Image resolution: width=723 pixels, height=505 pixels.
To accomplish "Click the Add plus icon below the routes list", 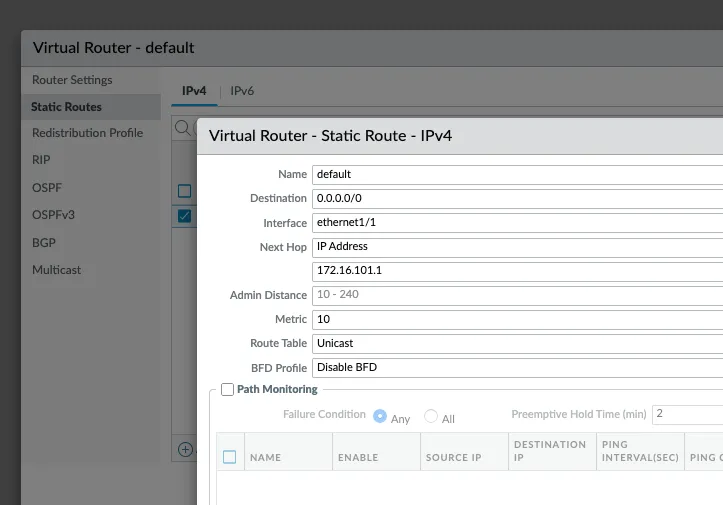I will point(185,449).
